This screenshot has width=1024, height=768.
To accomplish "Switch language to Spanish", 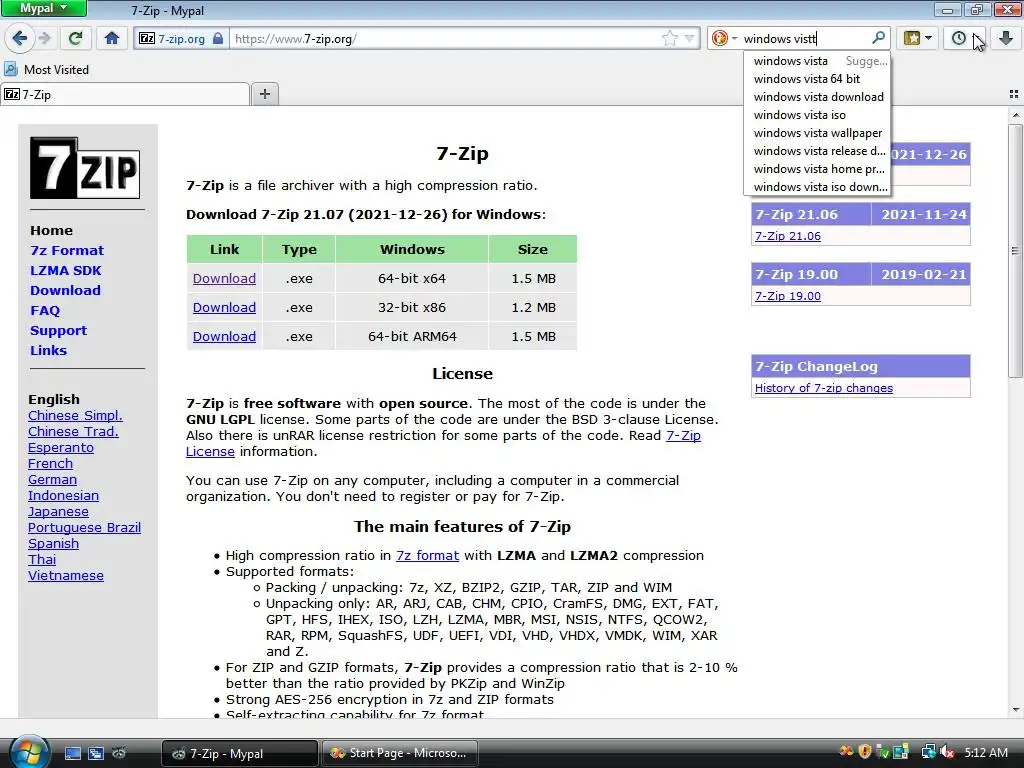I will pos(53,543).
